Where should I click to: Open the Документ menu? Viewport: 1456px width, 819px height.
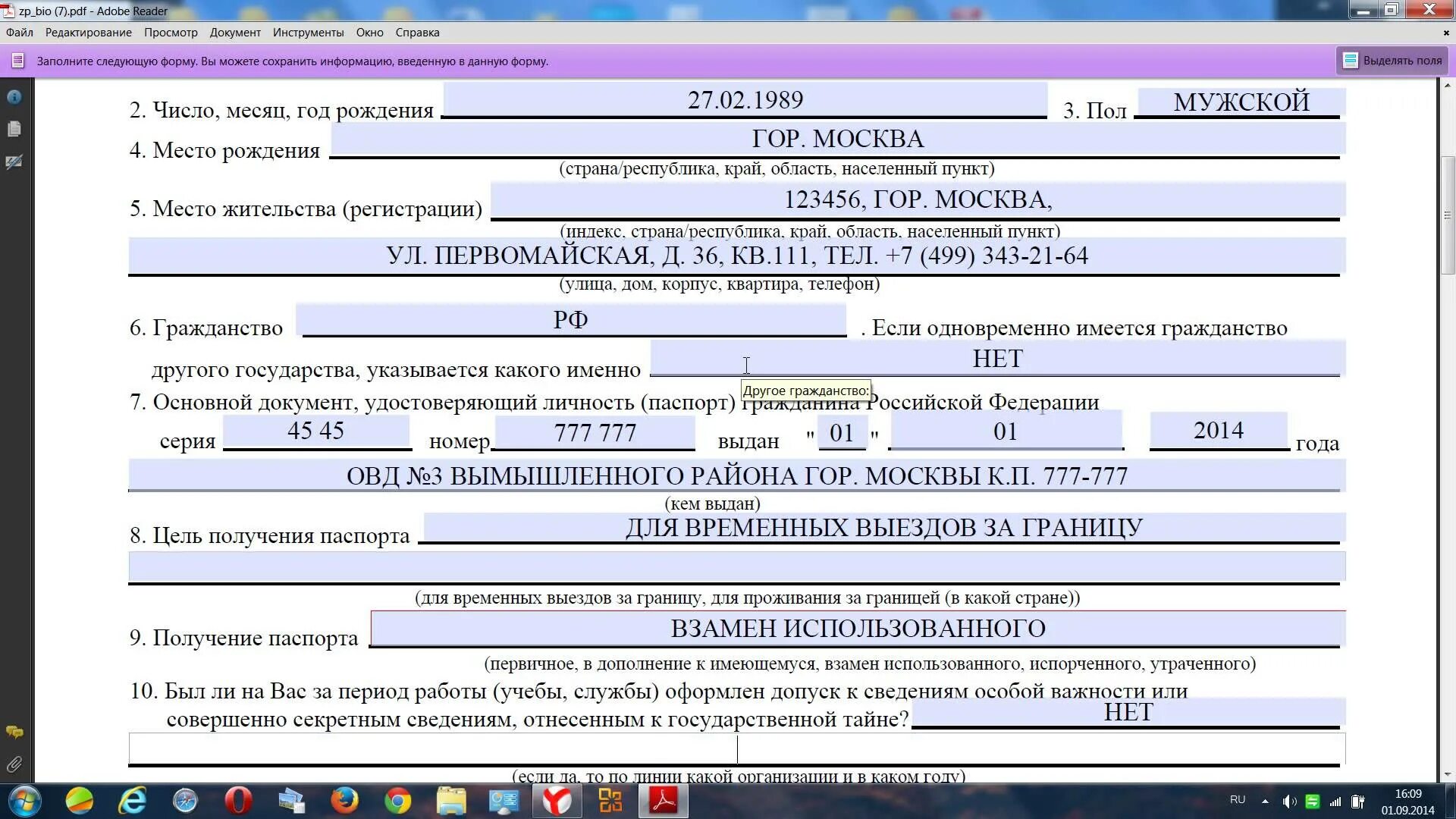(x=235, y=33)
